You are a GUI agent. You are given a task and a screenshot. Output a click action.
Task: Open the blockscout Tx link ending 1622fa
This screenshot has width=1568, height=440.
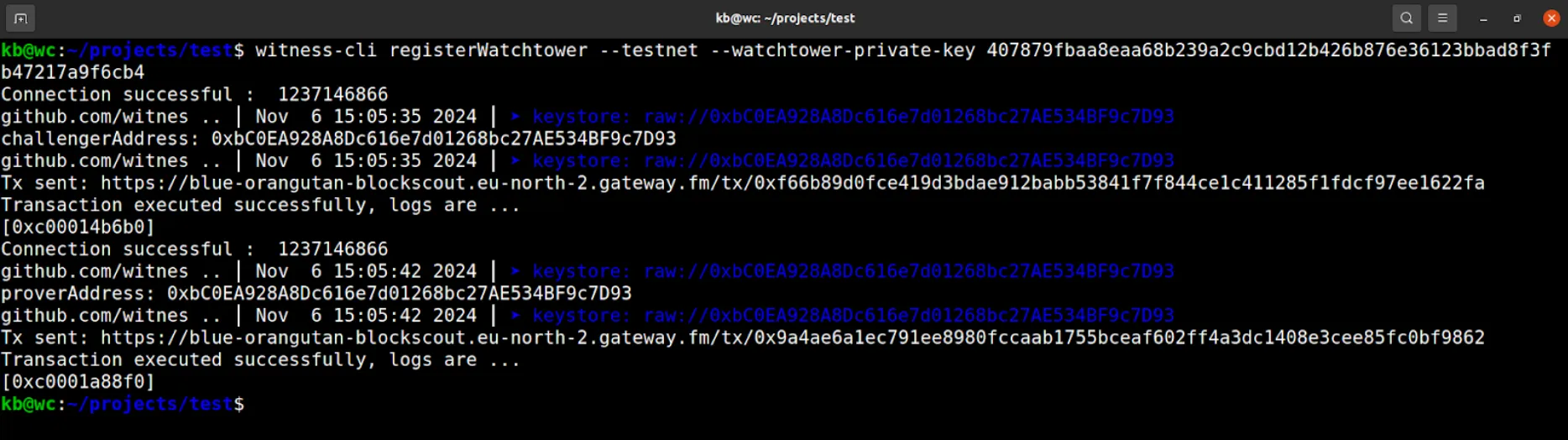pyautogui.click(x=792, y=183)
